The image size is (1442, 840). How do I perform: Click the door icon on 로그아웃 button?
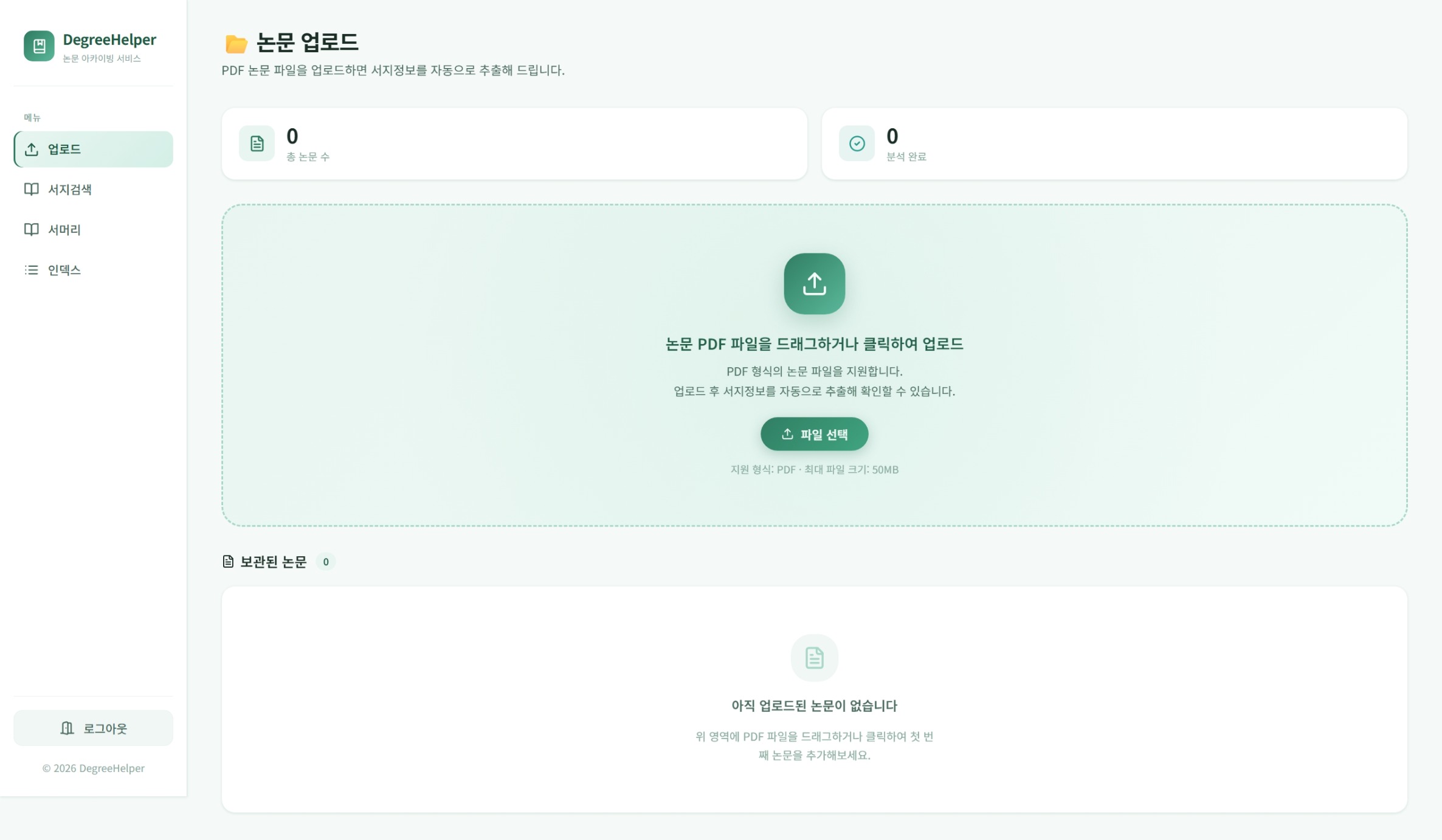tap(67, 728)
